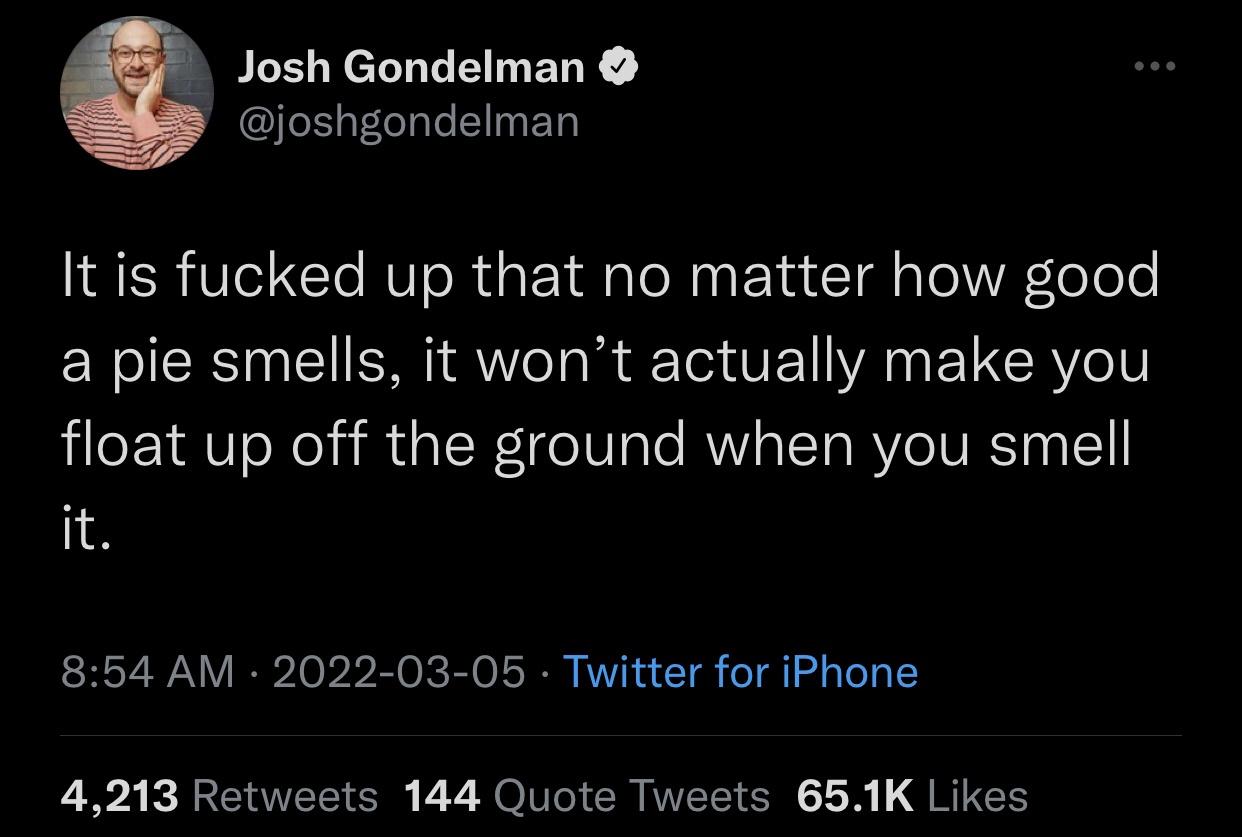
Task: Open the tweet's three-dot more options menu
Action: coord(1156,67)
